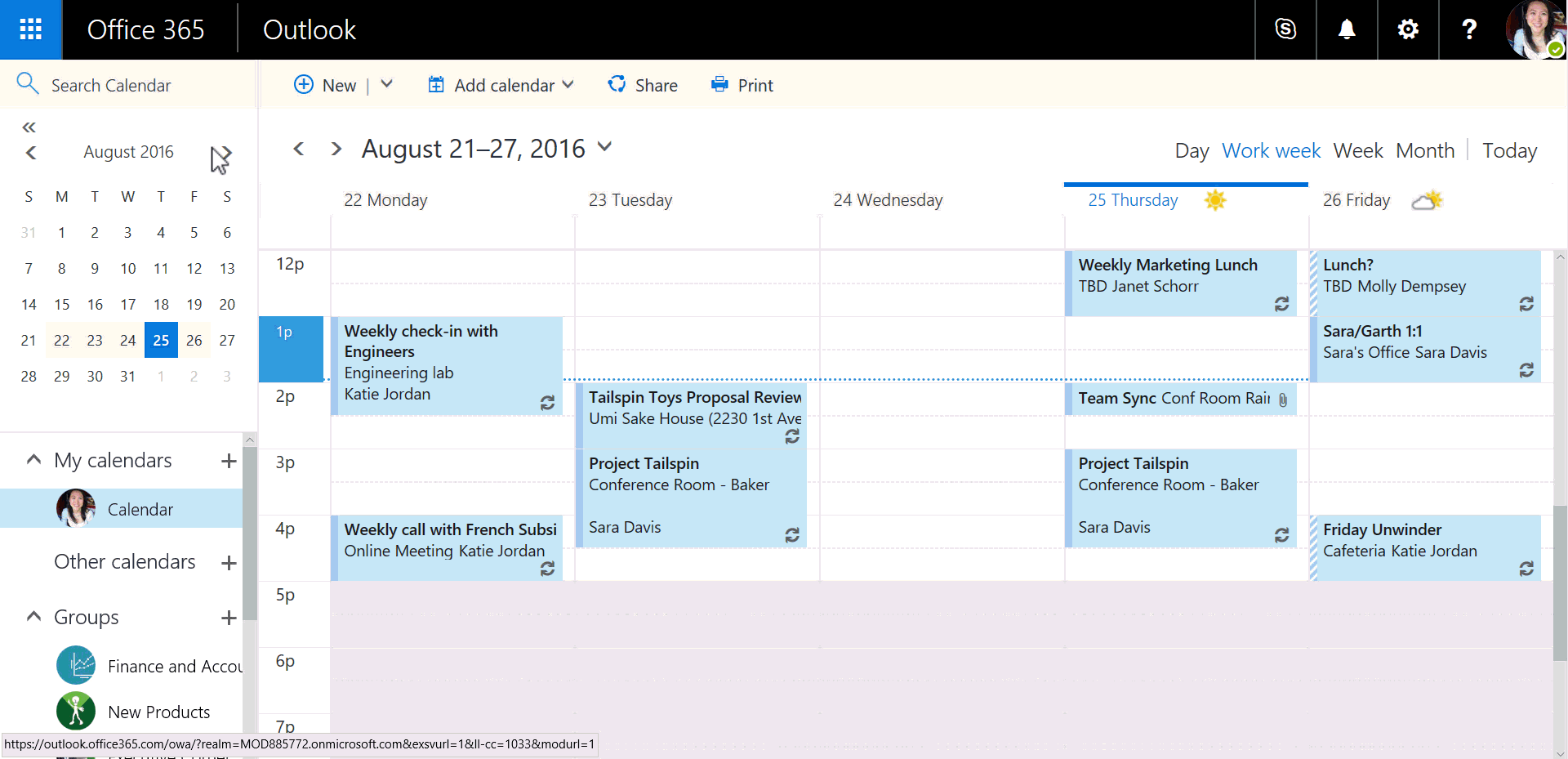This screenshot has width=1568, height=759.
Task: Click the help question mark icon
Action: point(1468,29)
